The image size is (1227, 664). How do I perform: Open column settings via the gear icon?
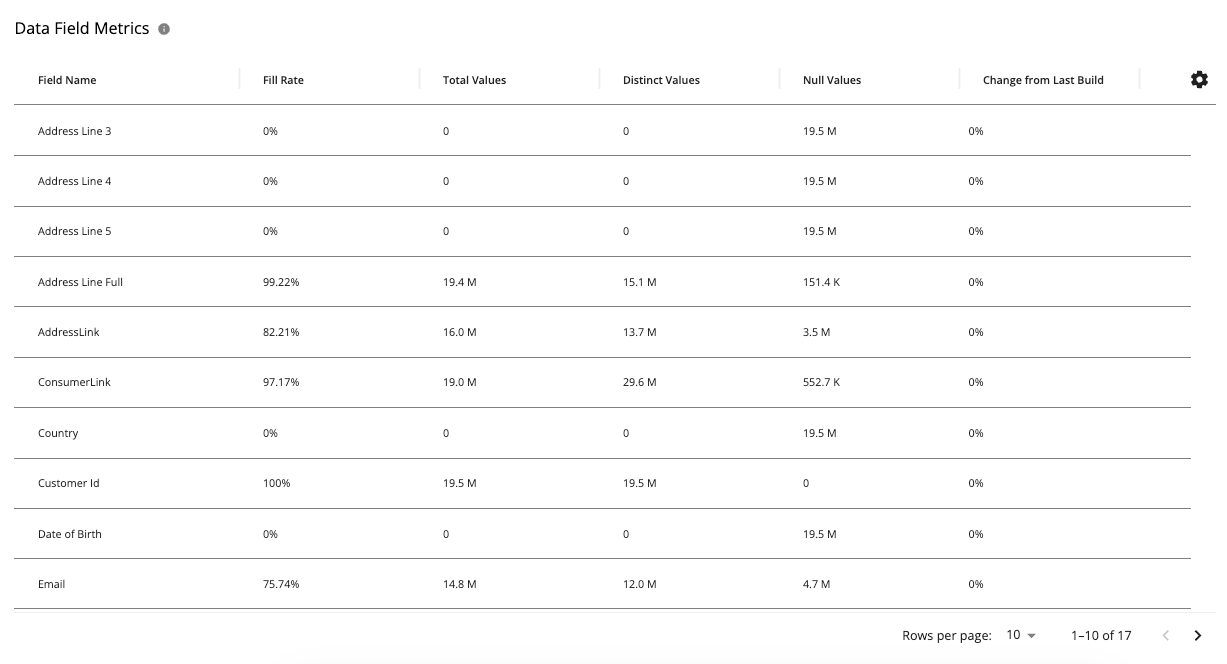1199,79
